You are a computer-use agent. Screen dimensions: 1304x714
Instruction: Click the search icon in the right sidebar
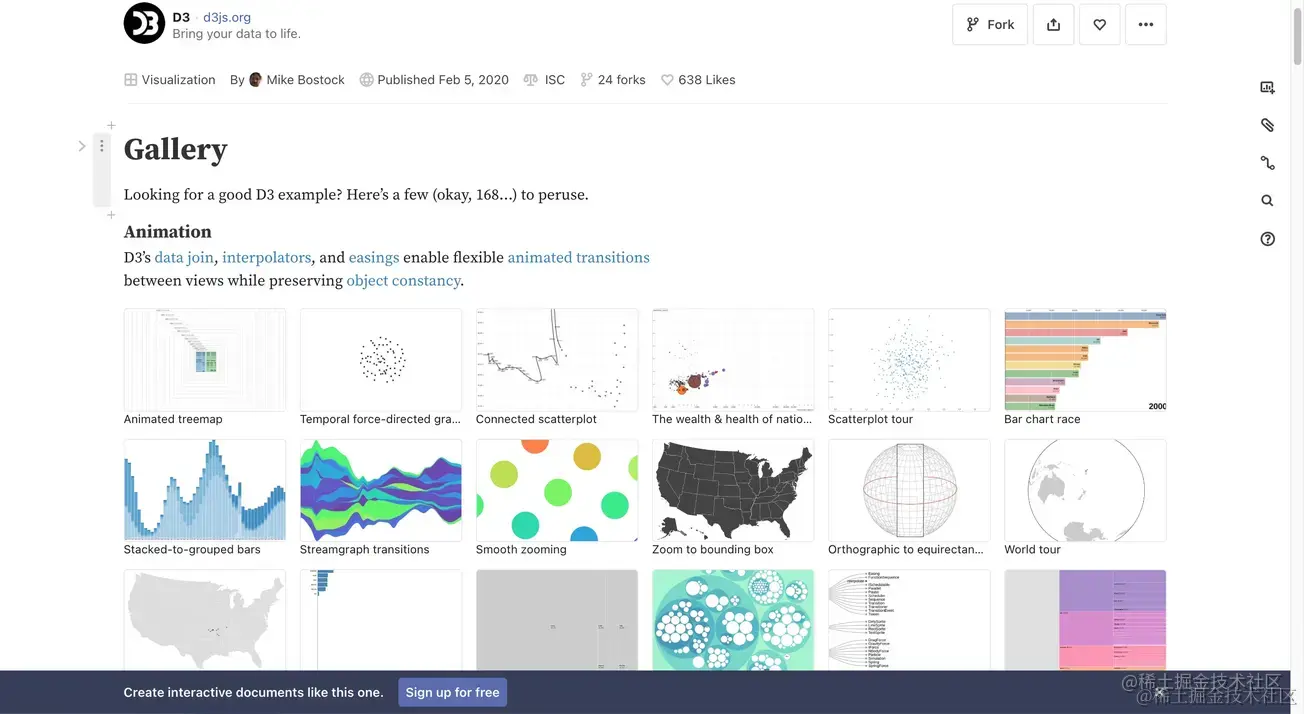tap(1266, 200)
